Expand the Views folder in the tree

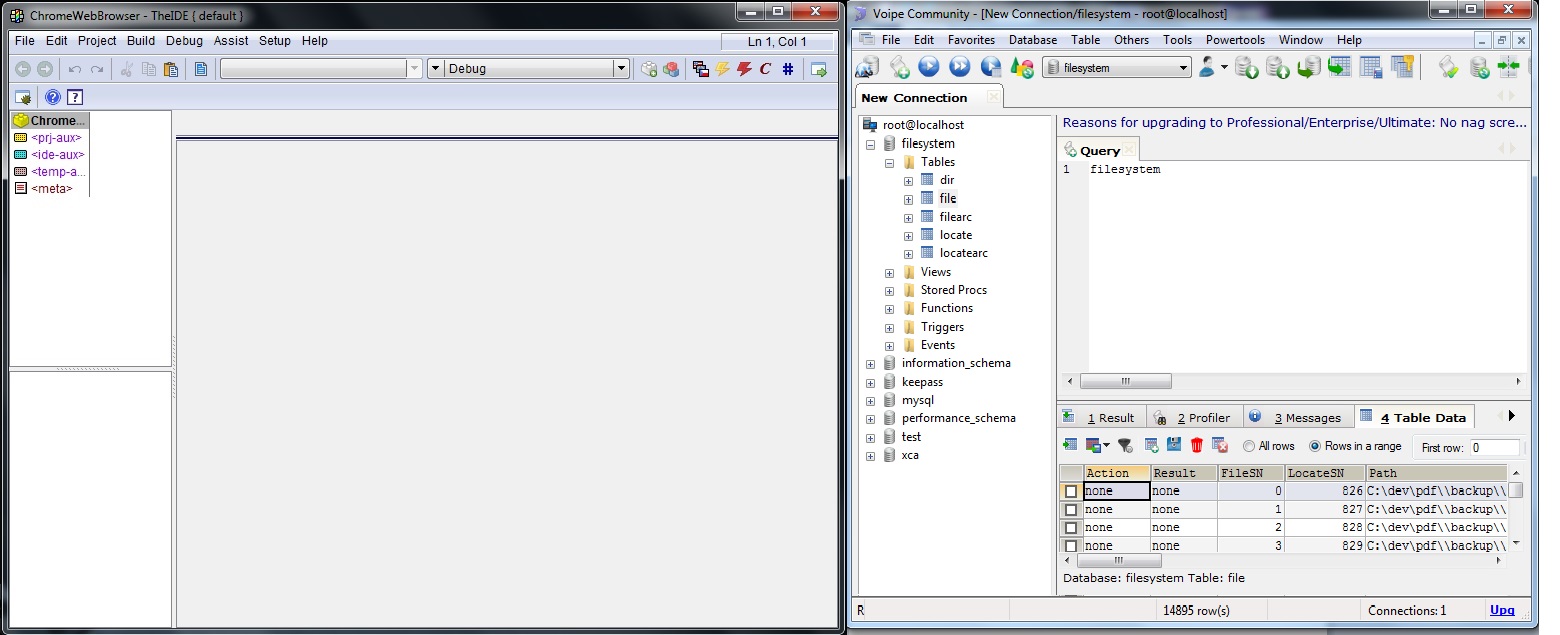pos(889,272)
